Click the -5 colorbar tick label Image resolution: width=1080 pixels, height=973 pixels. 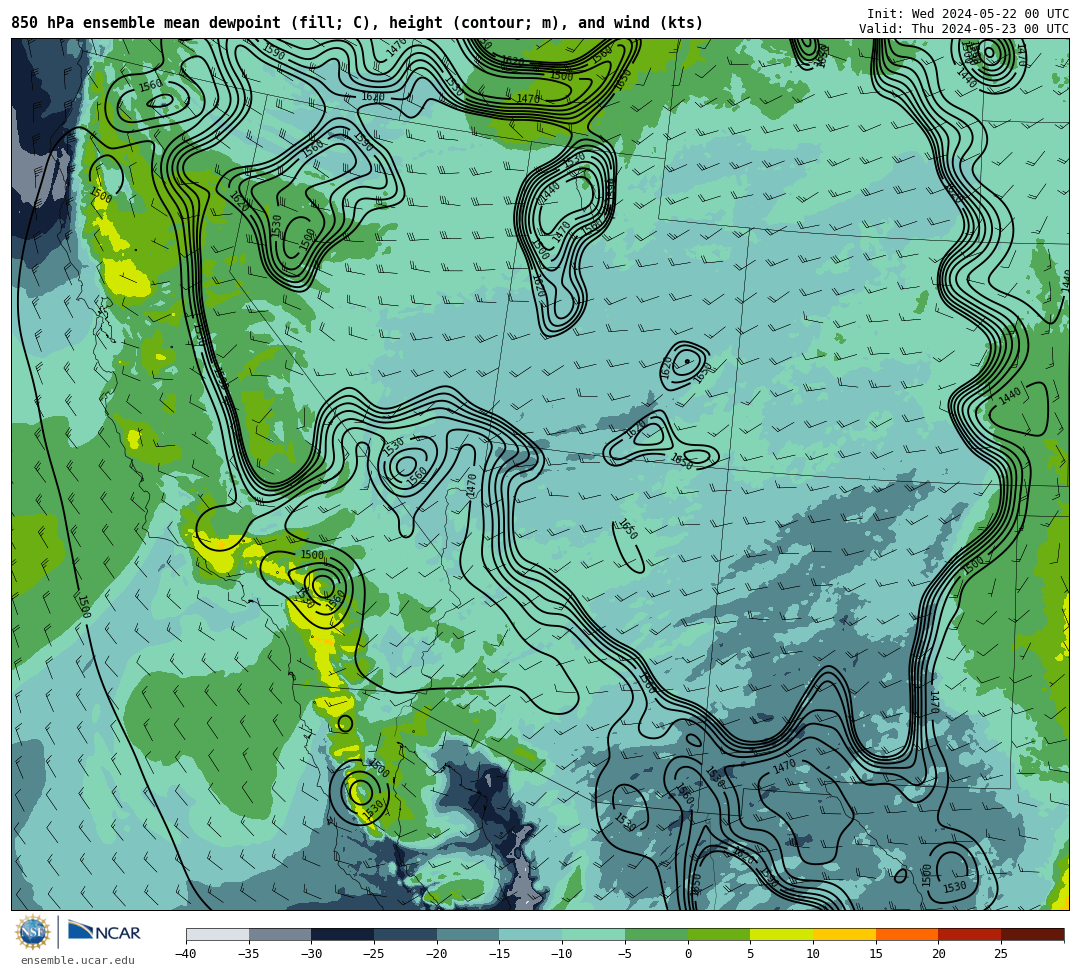click(x=625, y=954)
